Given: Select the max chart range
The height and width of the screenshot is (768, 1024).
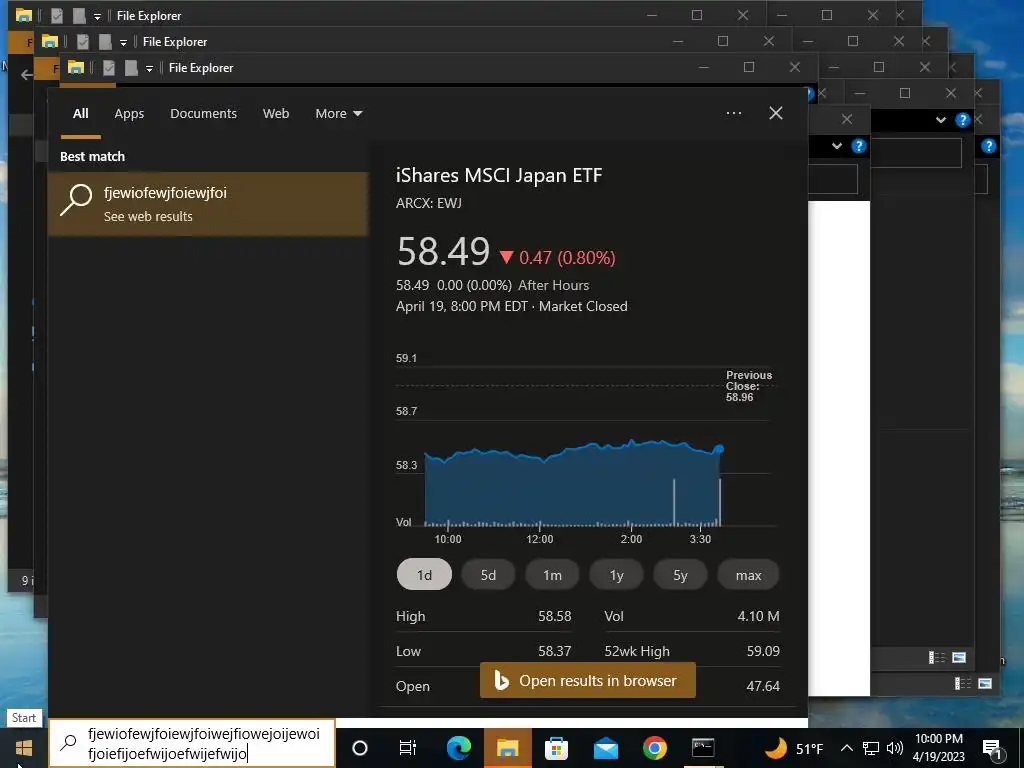Looking at the screenshot, I should click(x=748, y=575).
